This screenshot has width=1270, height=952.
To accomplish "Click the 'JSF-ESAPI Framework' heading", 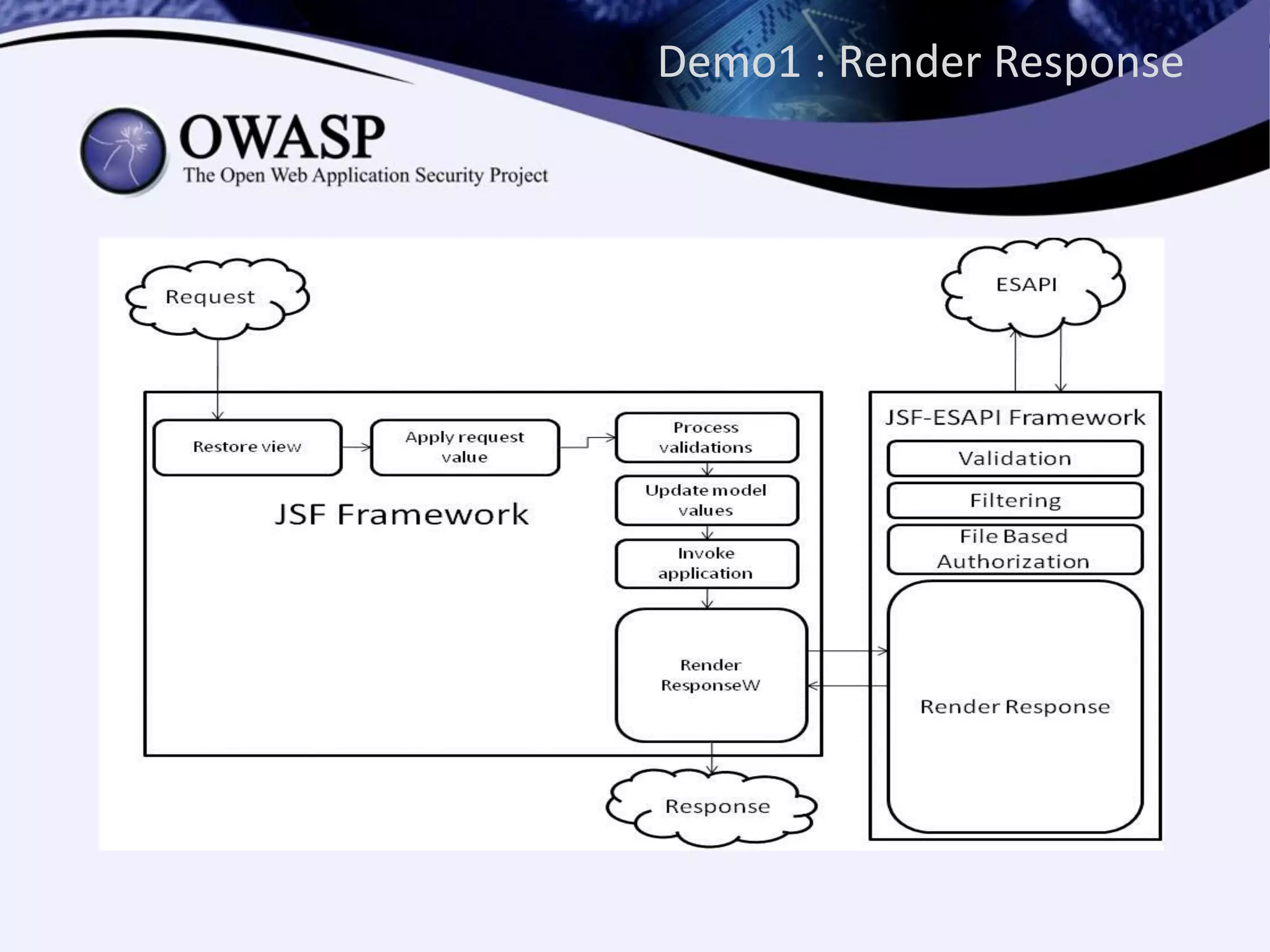I will [1015, 418].
